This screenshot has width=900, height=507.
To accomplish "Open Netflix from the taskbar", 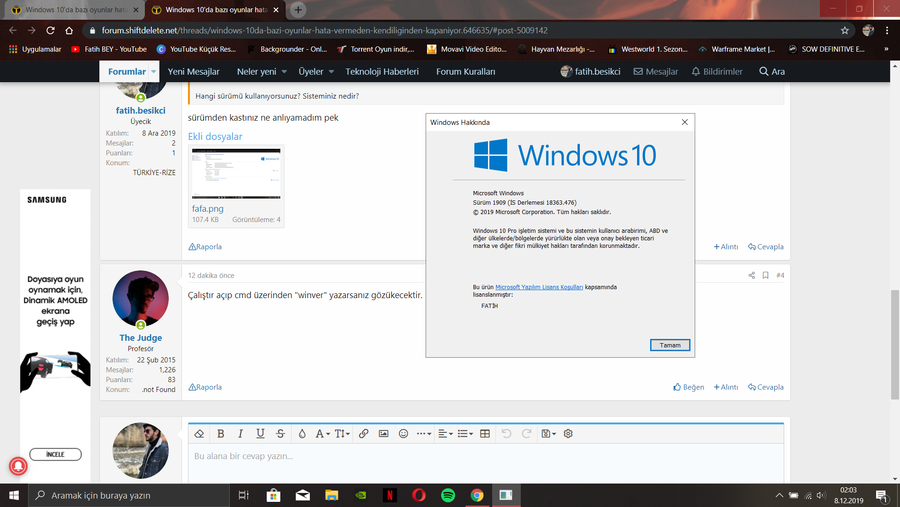I will coord(390,495).
